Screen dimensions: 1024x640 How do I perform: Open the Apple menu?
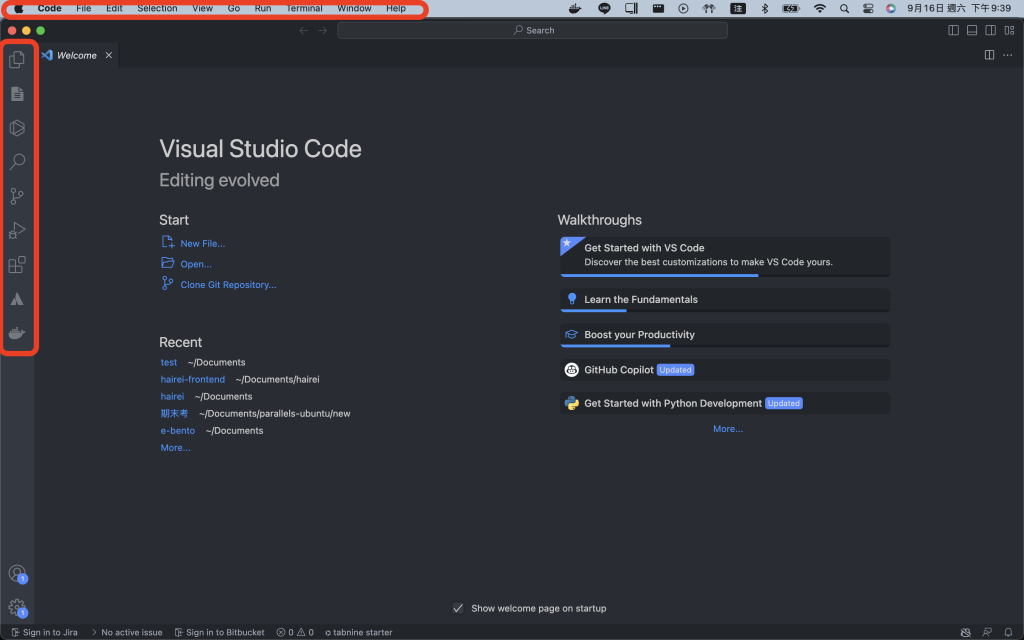19,8
